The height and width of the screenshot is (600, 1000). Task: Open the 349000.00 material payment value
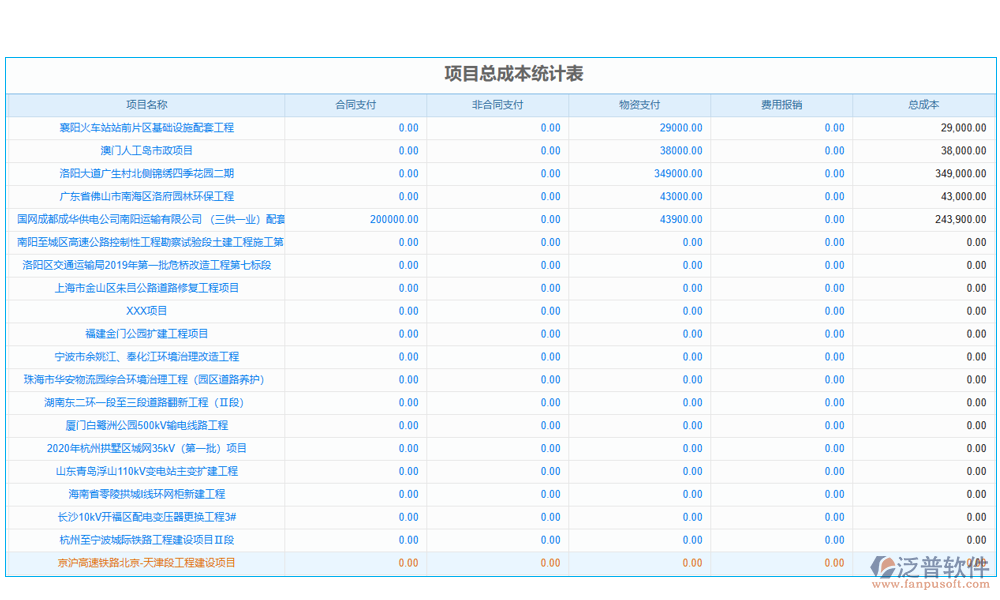click(x=677, y=174)
